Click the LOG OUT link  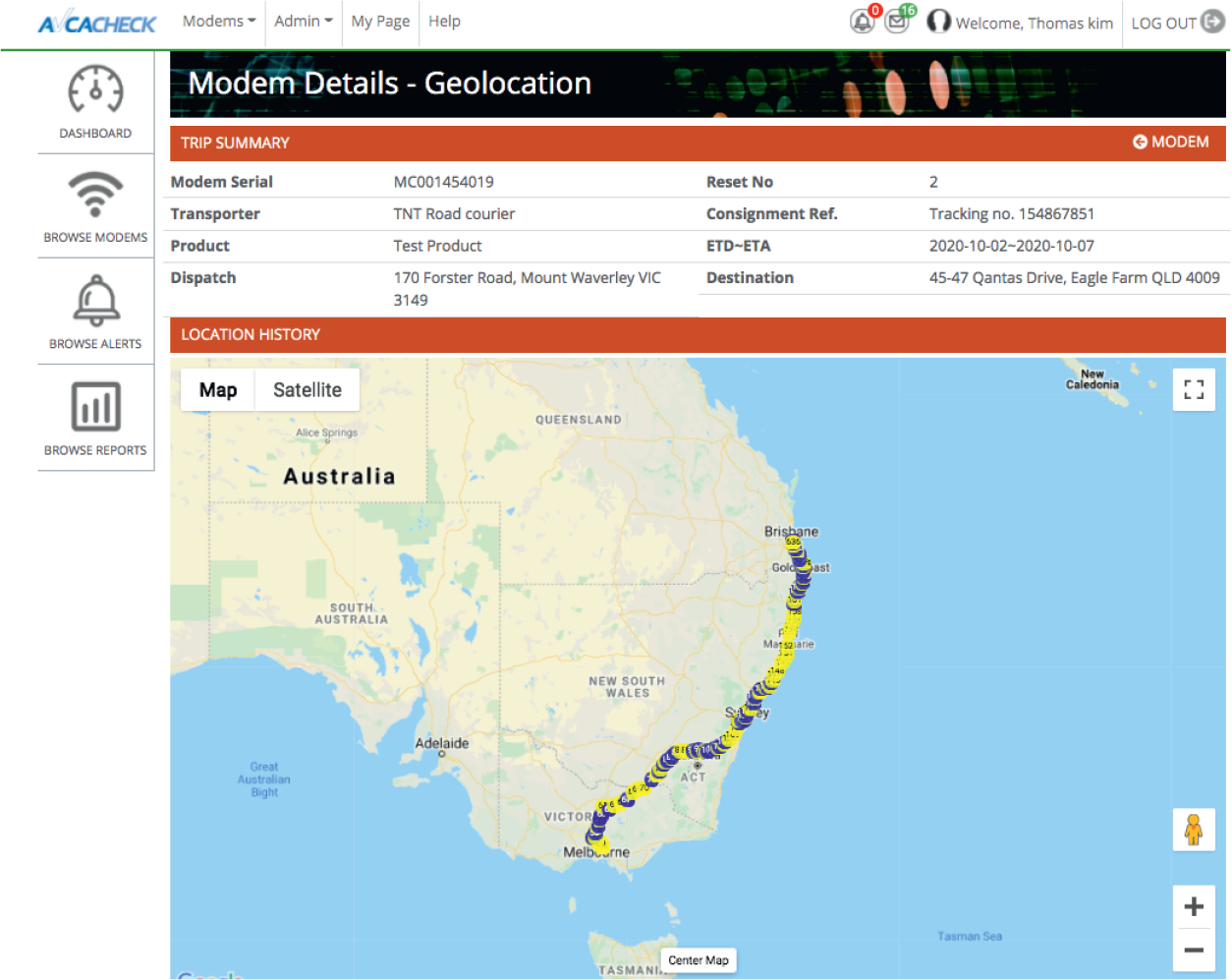(x=1176, y=23)
